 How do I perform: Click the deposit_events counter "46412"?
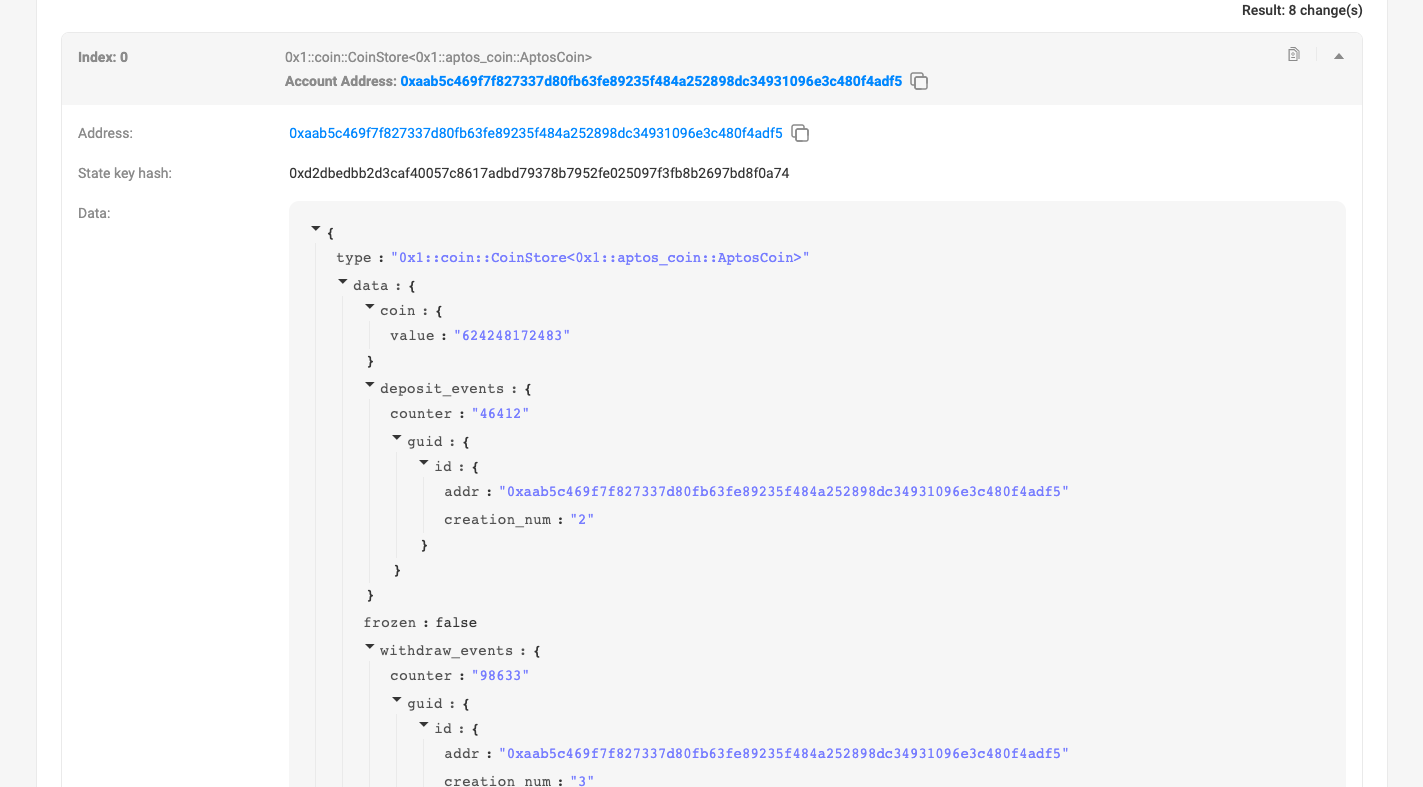[x=500, y=414]
